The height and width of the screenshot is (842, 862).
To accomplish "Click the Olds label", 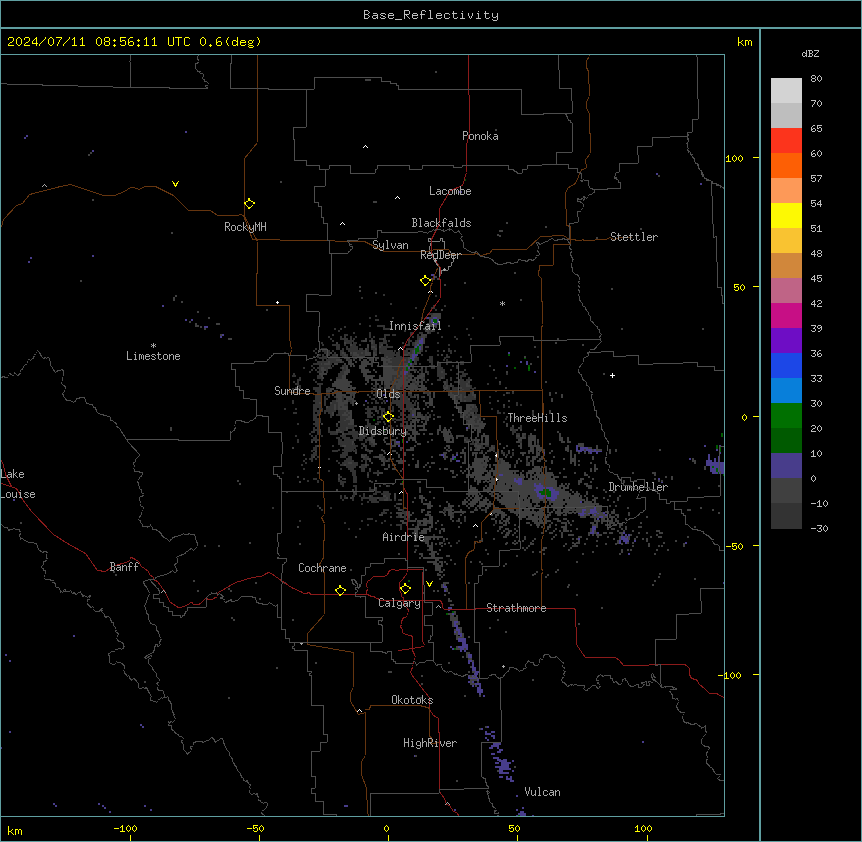I will (x=388, y=394).
